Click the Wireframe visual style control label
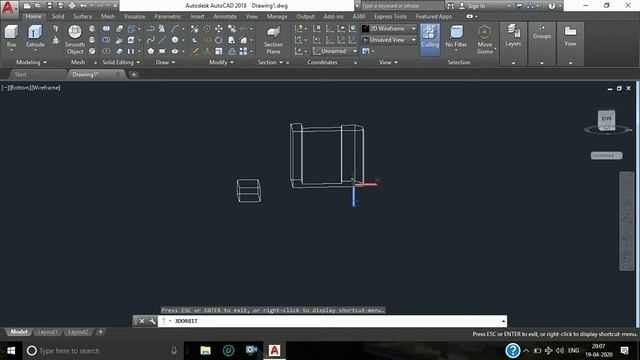 click(46, 88)
